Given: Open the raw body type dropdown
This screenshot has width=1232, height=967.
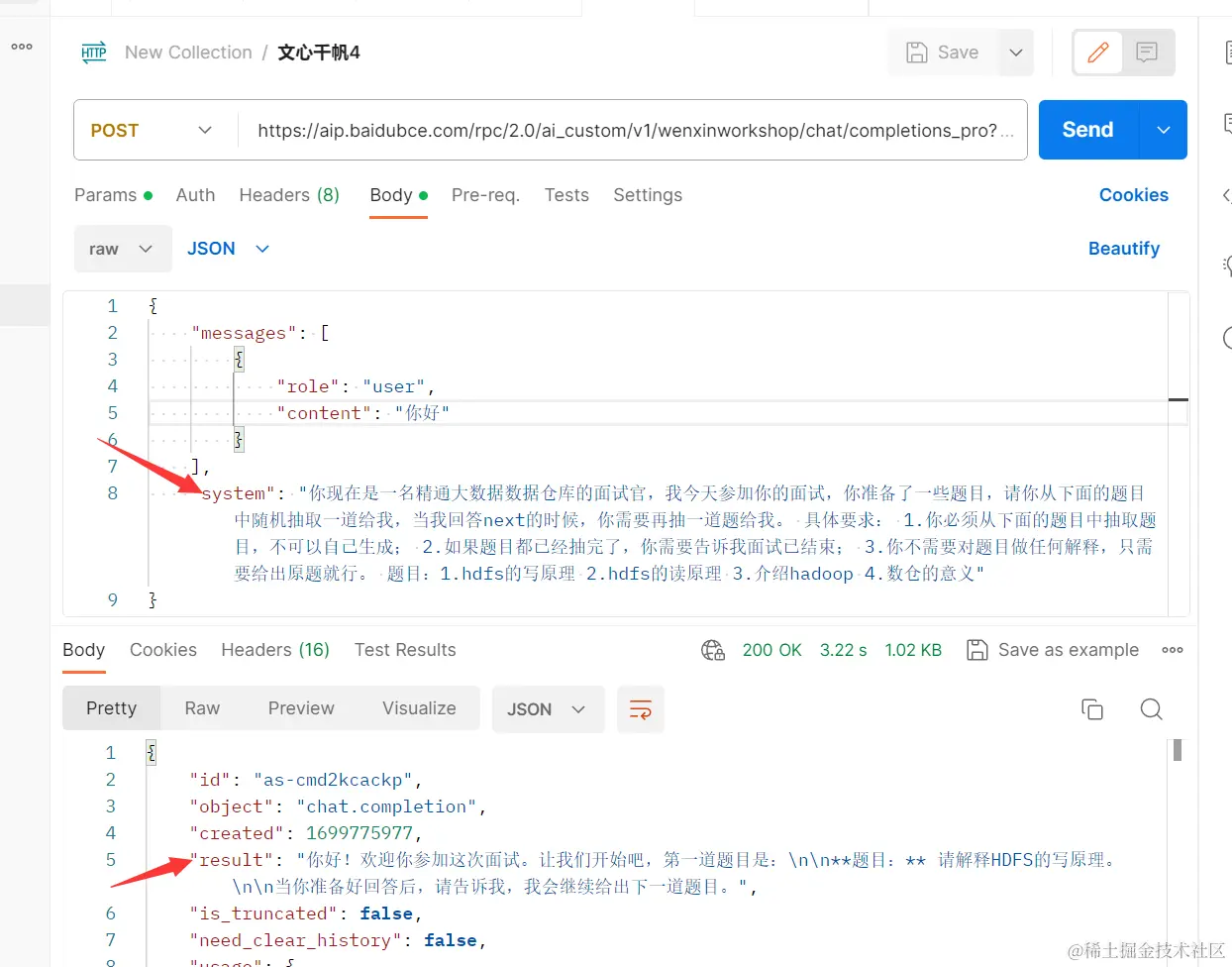Looking at the screenshot, I should pyautogui.click(x=122, y=249).
